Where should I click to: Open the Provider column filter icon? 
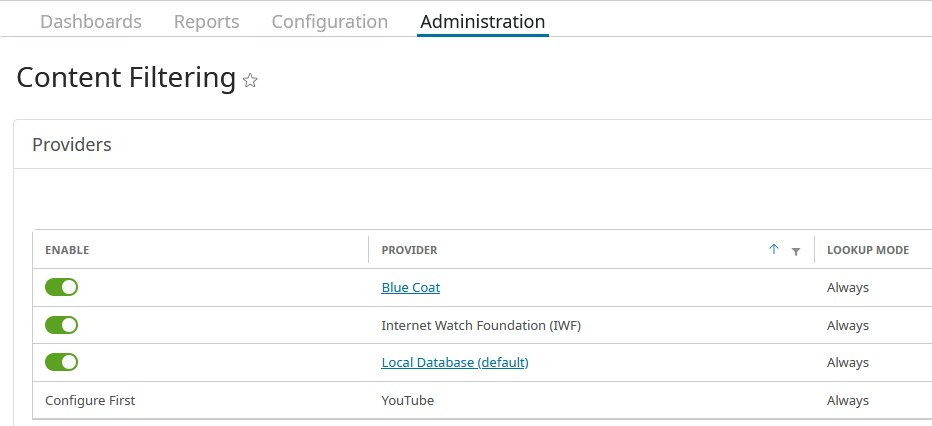[796, 251]
